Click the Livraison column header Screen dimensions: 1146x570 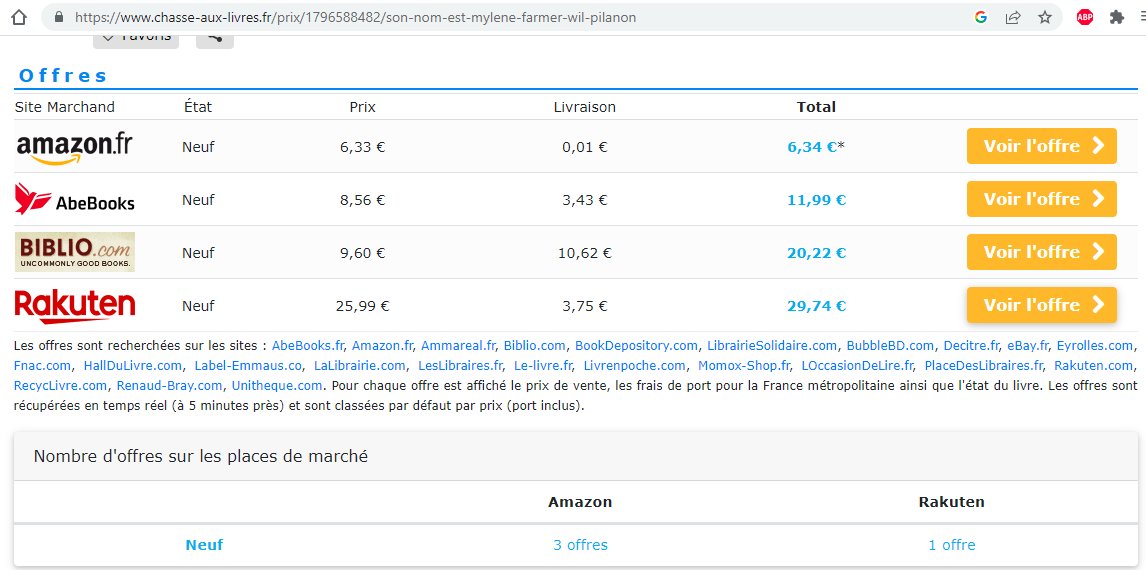(585, 107)
